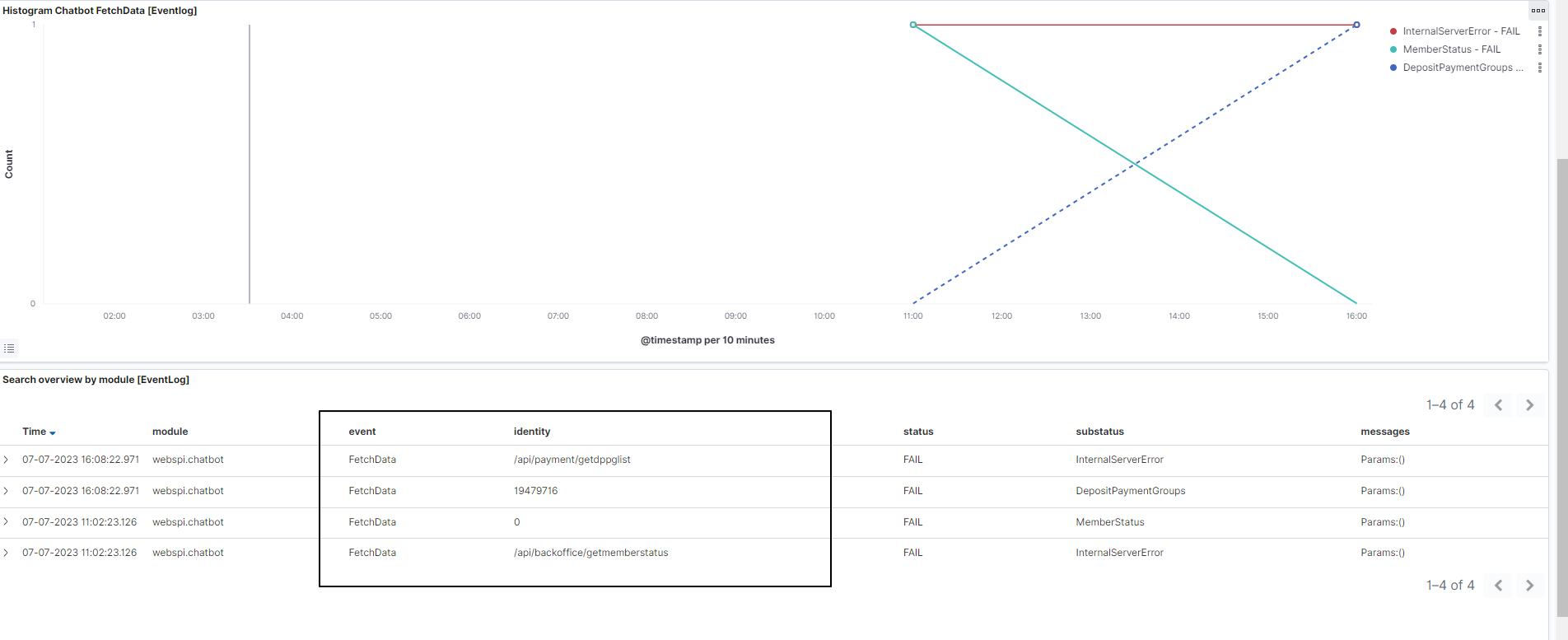1568x640 pixels.
Task: Click the red color dot for InternalServerError
Action: point(1393,31)
